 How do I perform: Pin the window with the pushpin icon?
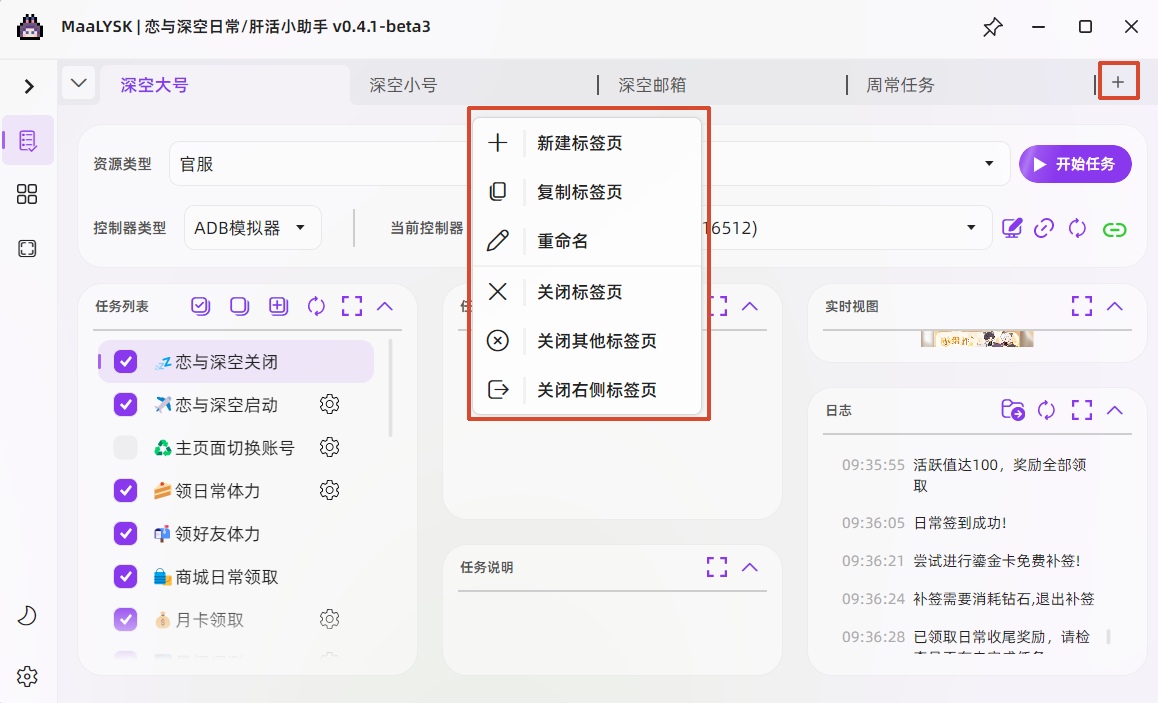993,27
